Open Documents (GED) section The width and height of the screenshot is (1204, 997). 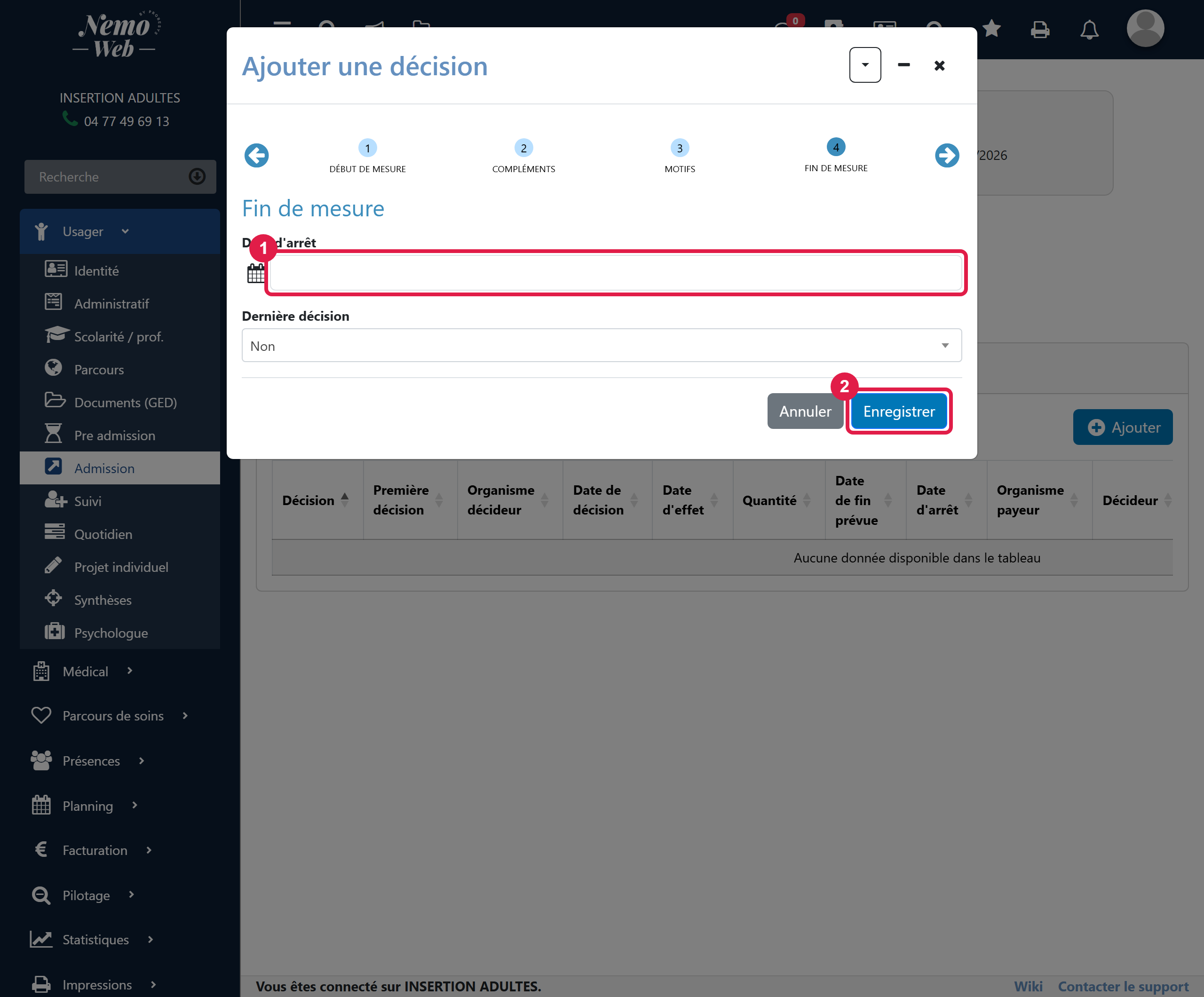tap(120, 403)
